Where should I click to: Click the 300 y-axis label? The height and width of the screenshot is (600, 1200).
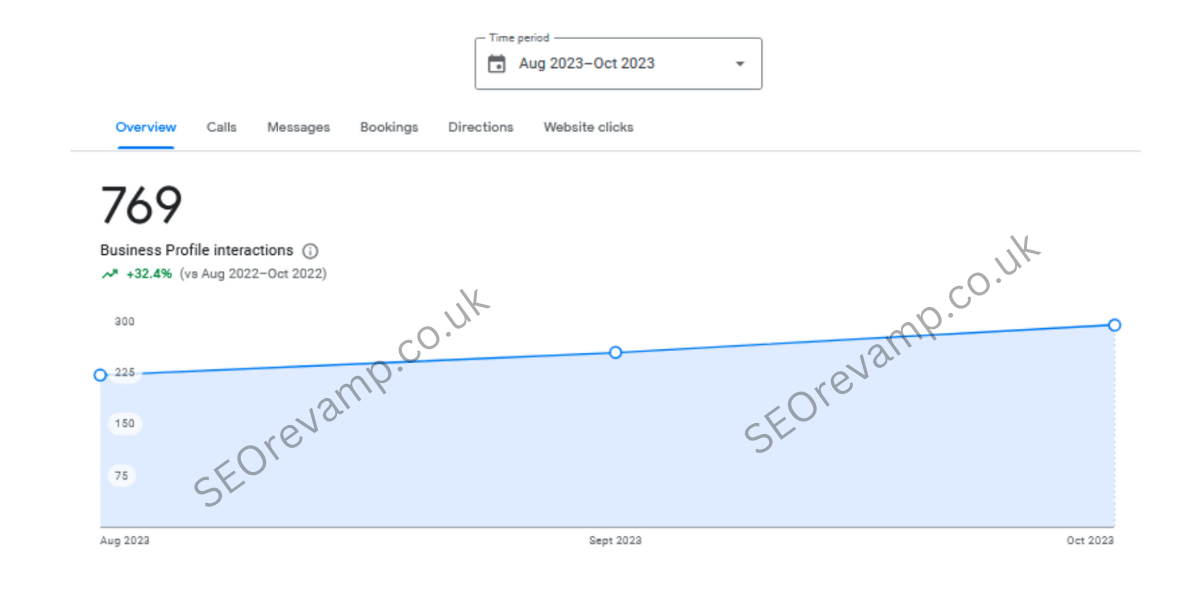pos(124,322)
